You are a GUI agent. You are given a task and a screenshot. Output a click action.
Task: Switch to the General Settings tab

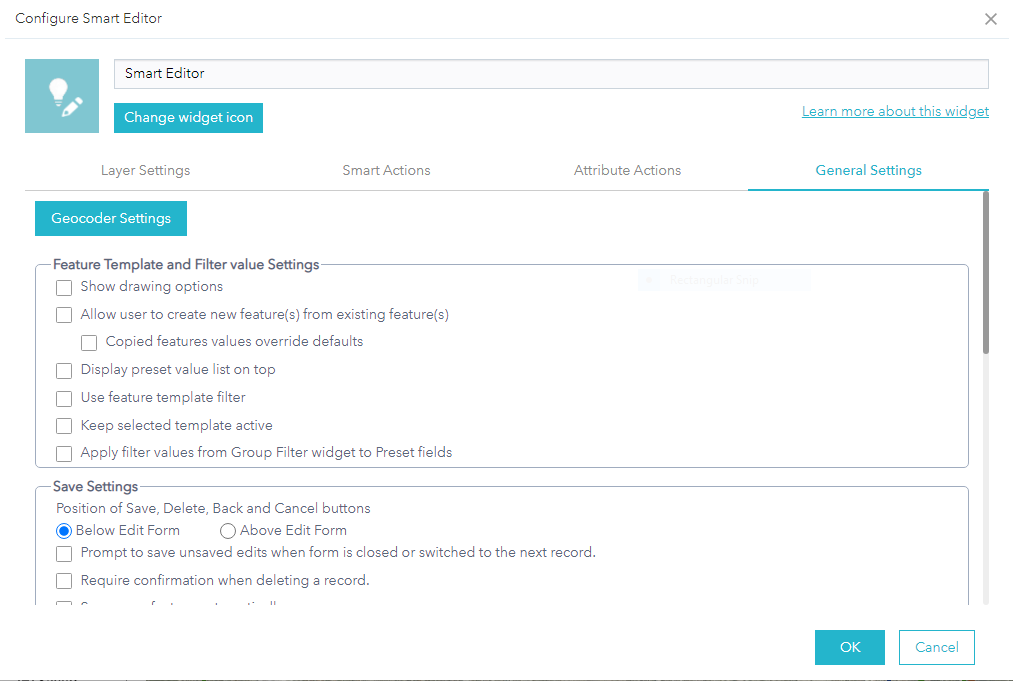click(868, 170)
